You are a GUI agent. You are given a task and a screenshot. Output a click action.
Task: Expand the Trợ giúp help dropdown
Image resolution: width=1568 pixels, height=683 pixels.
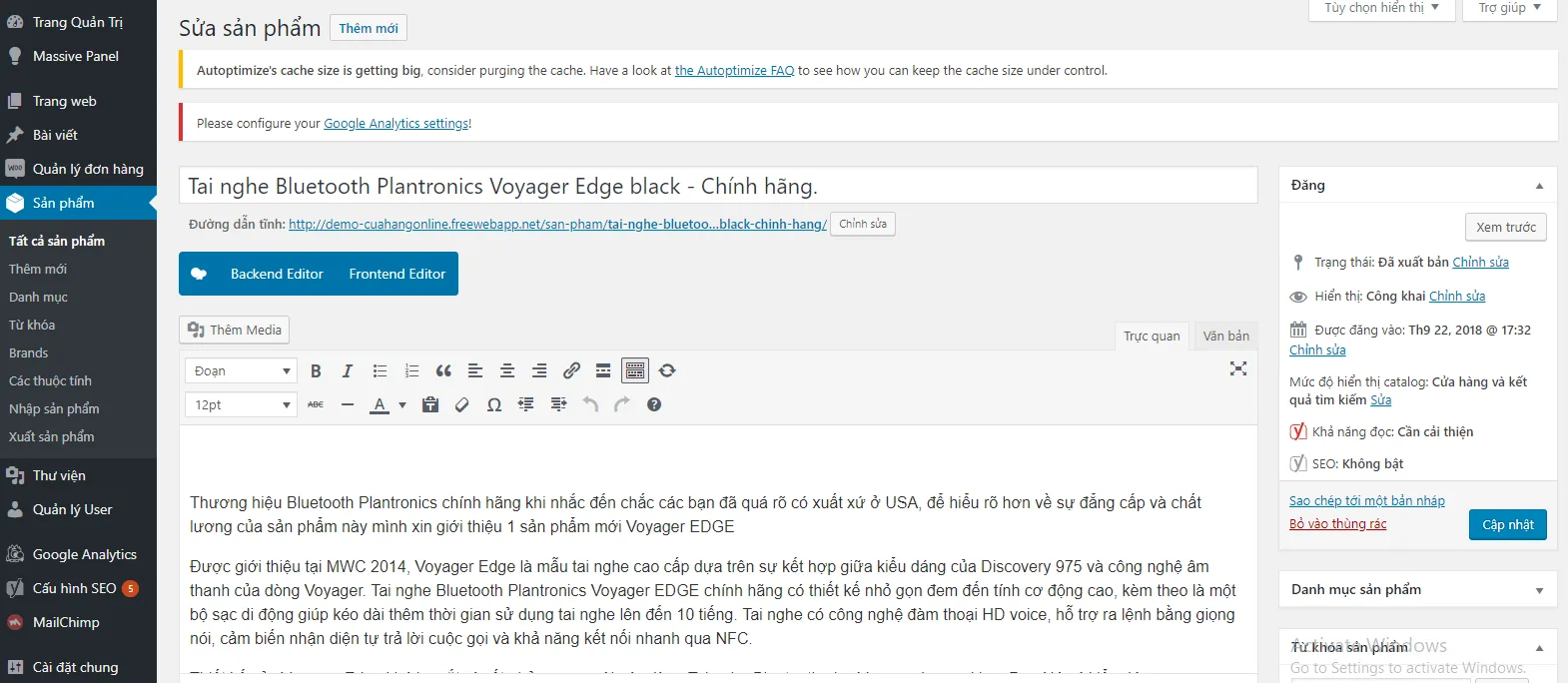point(1510,8)
